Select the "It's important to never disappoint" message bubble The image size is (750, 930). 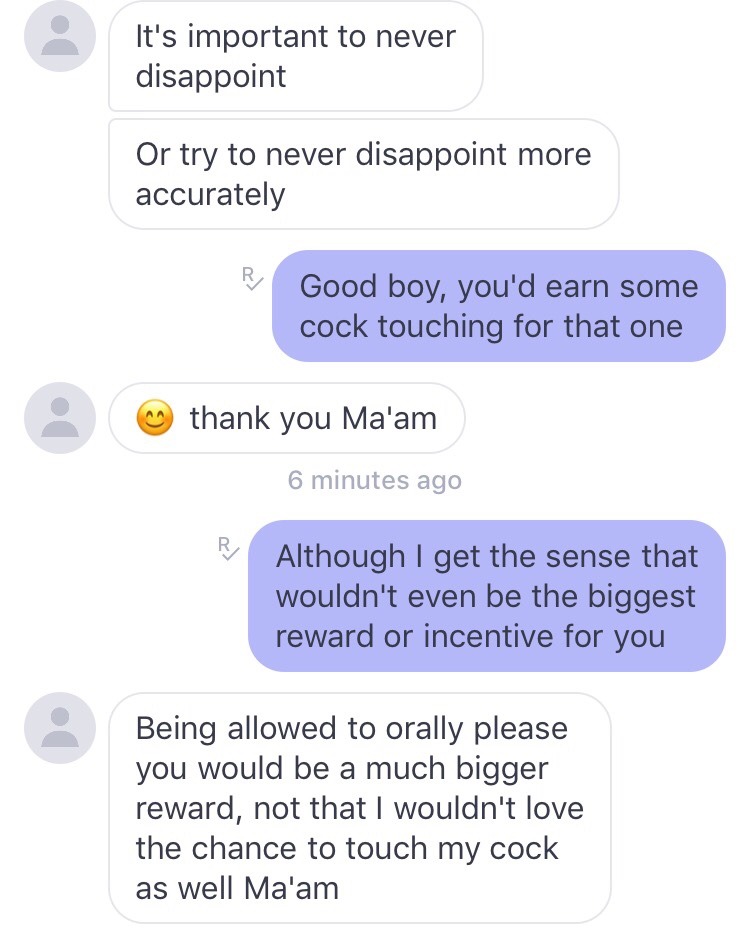click(295, 56)
